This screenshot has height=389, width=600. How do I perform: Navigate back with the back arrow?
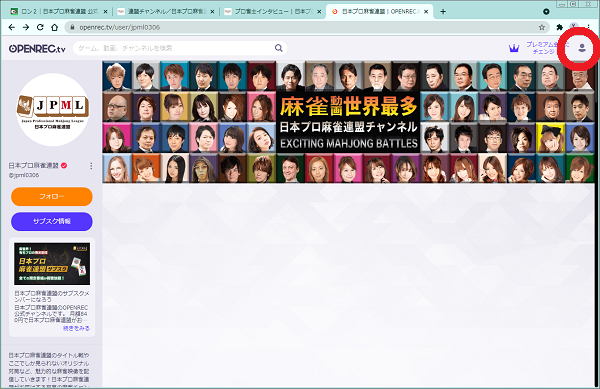pos(11,27)
